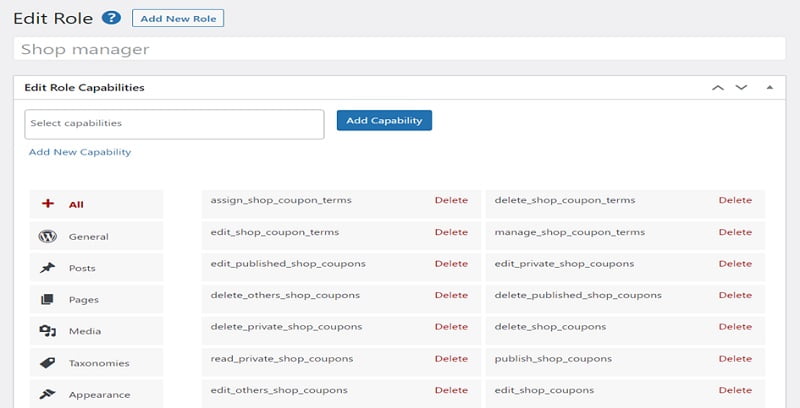Image resolution: width=800 pixels, height=408 pixels.
Task: Select the edit_others_shop_coupons text
Action: pos(279,390)
